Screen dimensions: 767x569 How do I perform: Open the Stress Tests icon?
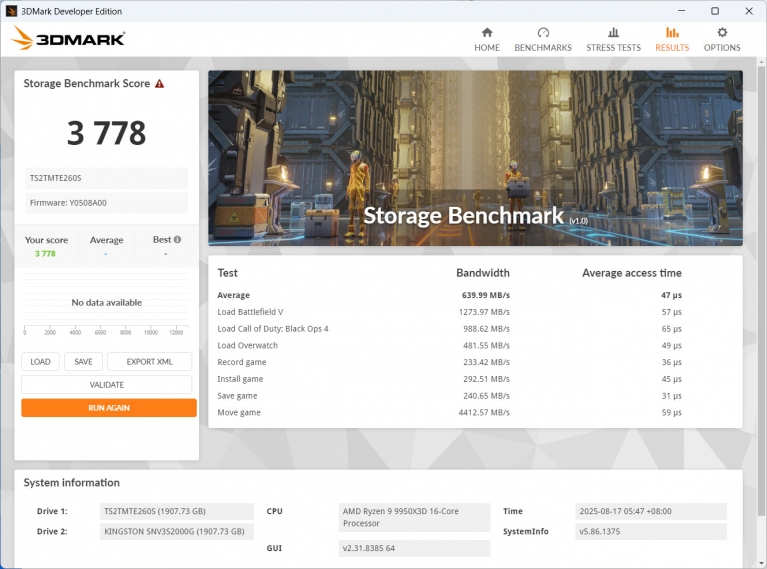(x=613, y=32)
